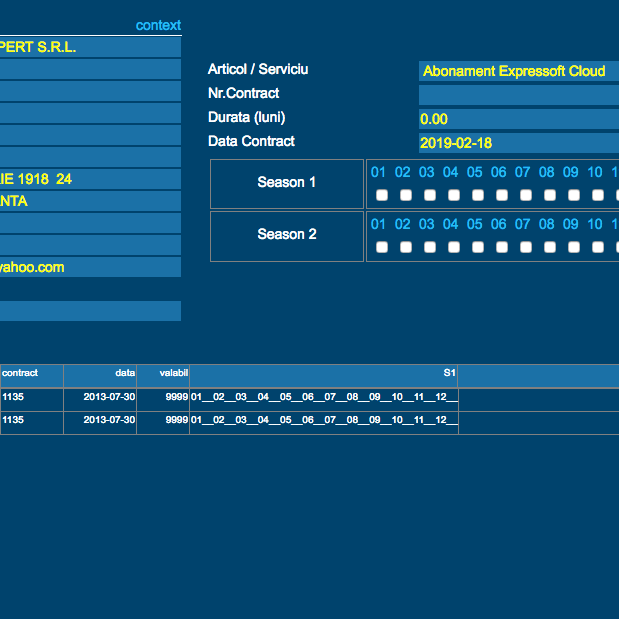Screen dimensions: 619x619
Task: Click the context link
Action: (x=158, y=25)
